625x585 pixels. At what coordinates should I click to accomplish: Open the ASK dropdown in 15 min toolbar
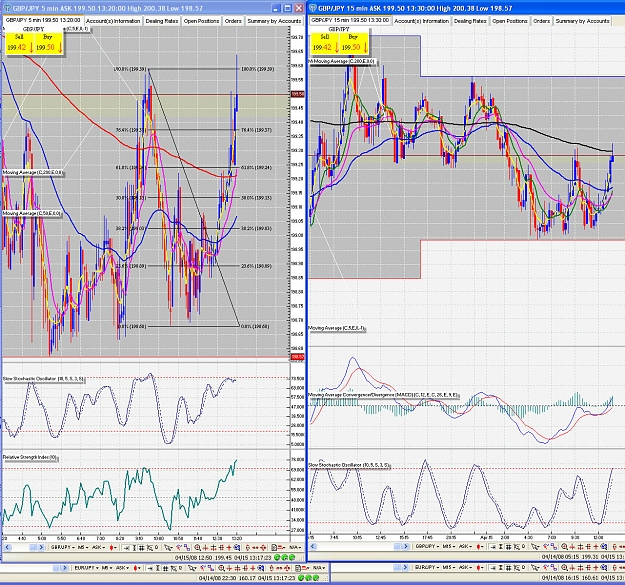coord(465,546)
